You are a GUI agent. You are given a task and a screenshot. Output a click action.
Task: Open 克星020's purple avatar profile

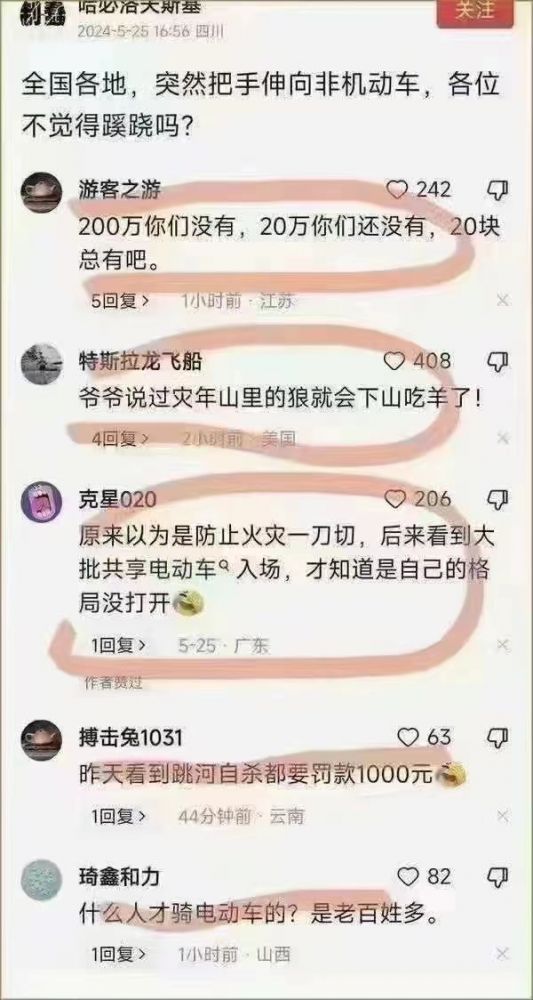41,502
